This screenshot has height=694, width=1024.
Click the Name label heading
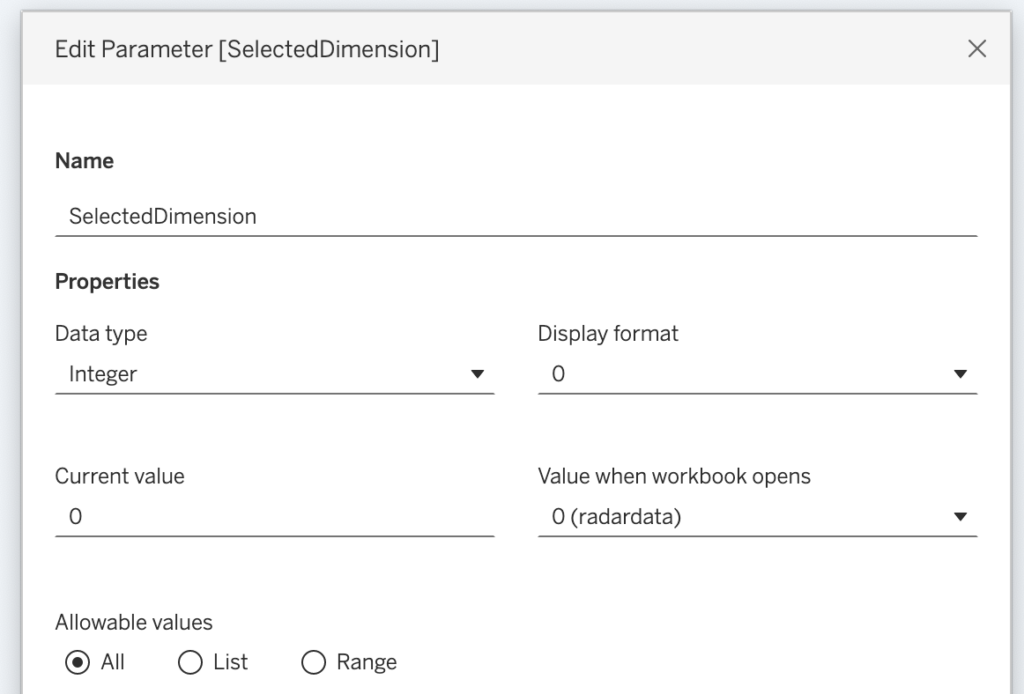point(84,161)
